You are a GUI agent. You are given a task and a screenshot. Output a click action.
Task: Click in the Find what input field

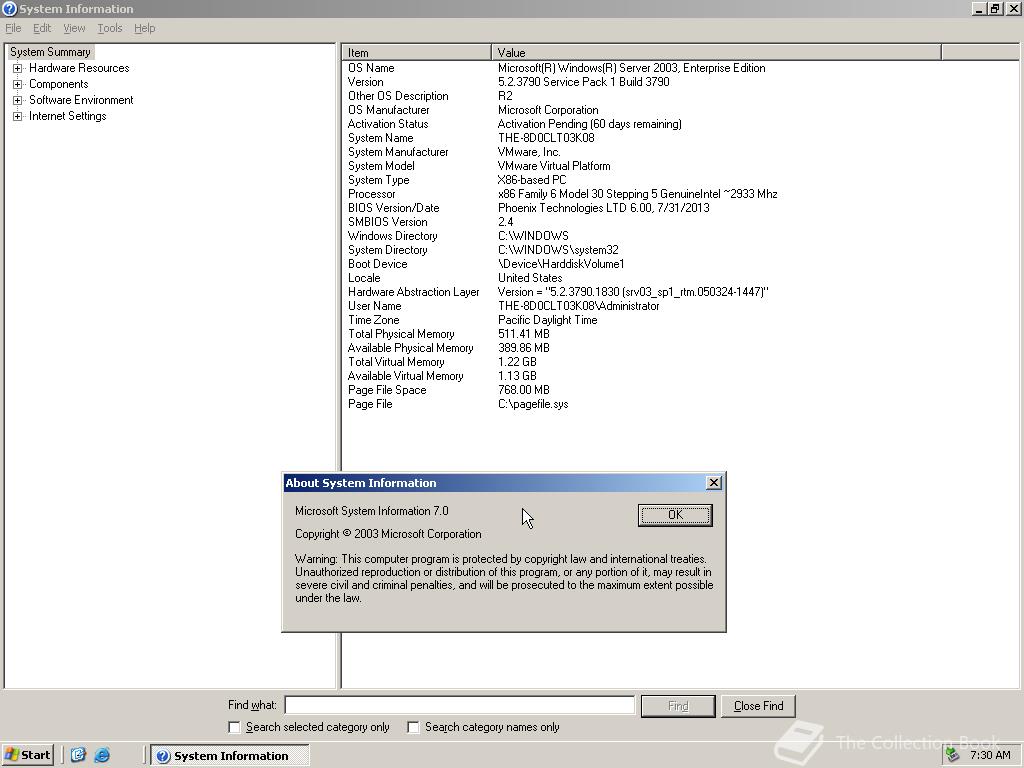460,705
